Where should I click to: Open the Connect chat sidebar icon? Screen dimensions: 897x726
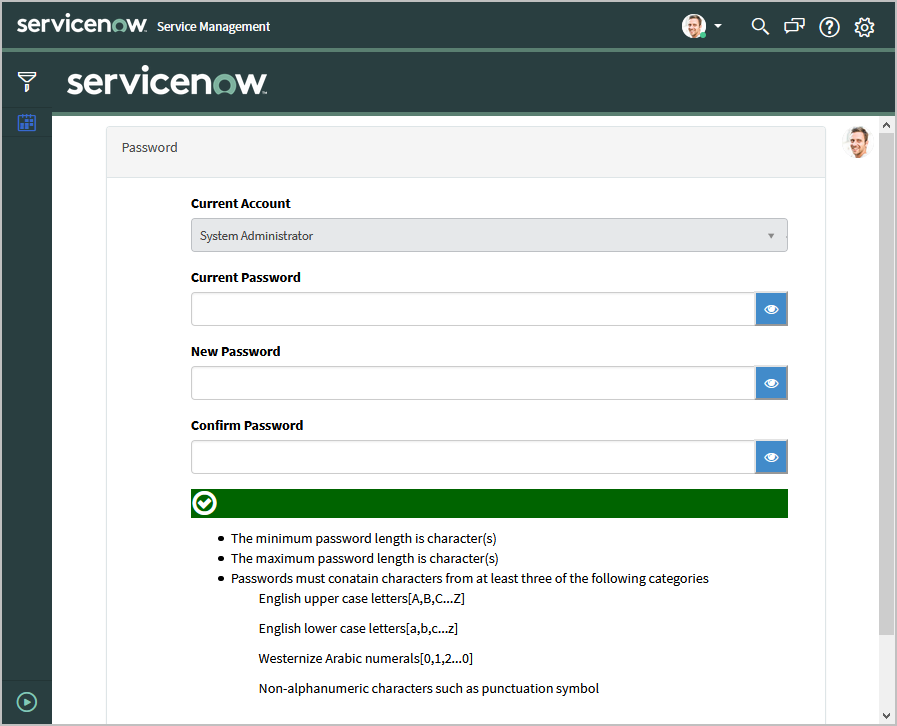(795, 27)
